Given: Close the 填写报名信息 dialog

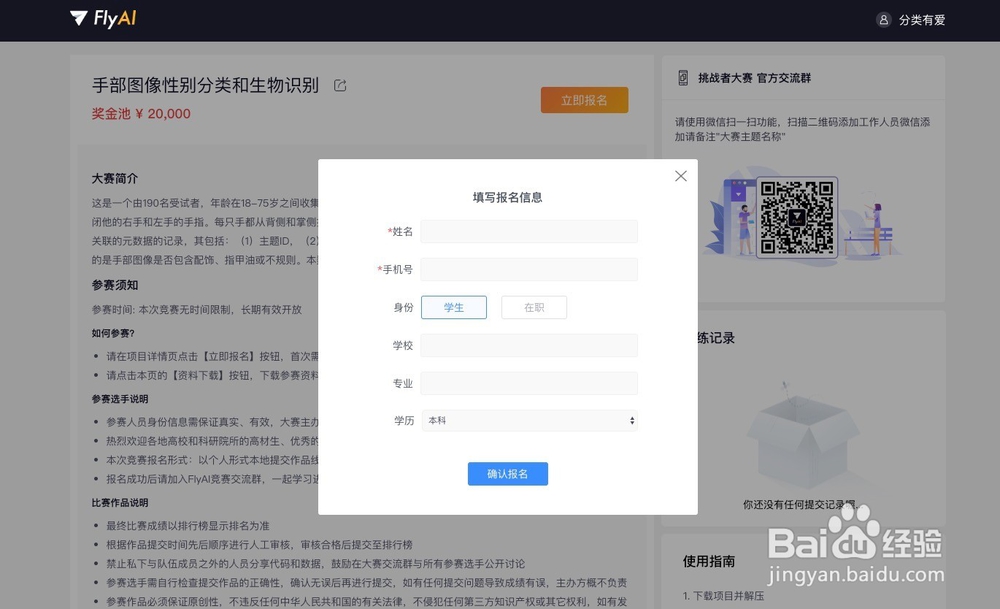Looking at the screenshot, I should tap(681, 175).
